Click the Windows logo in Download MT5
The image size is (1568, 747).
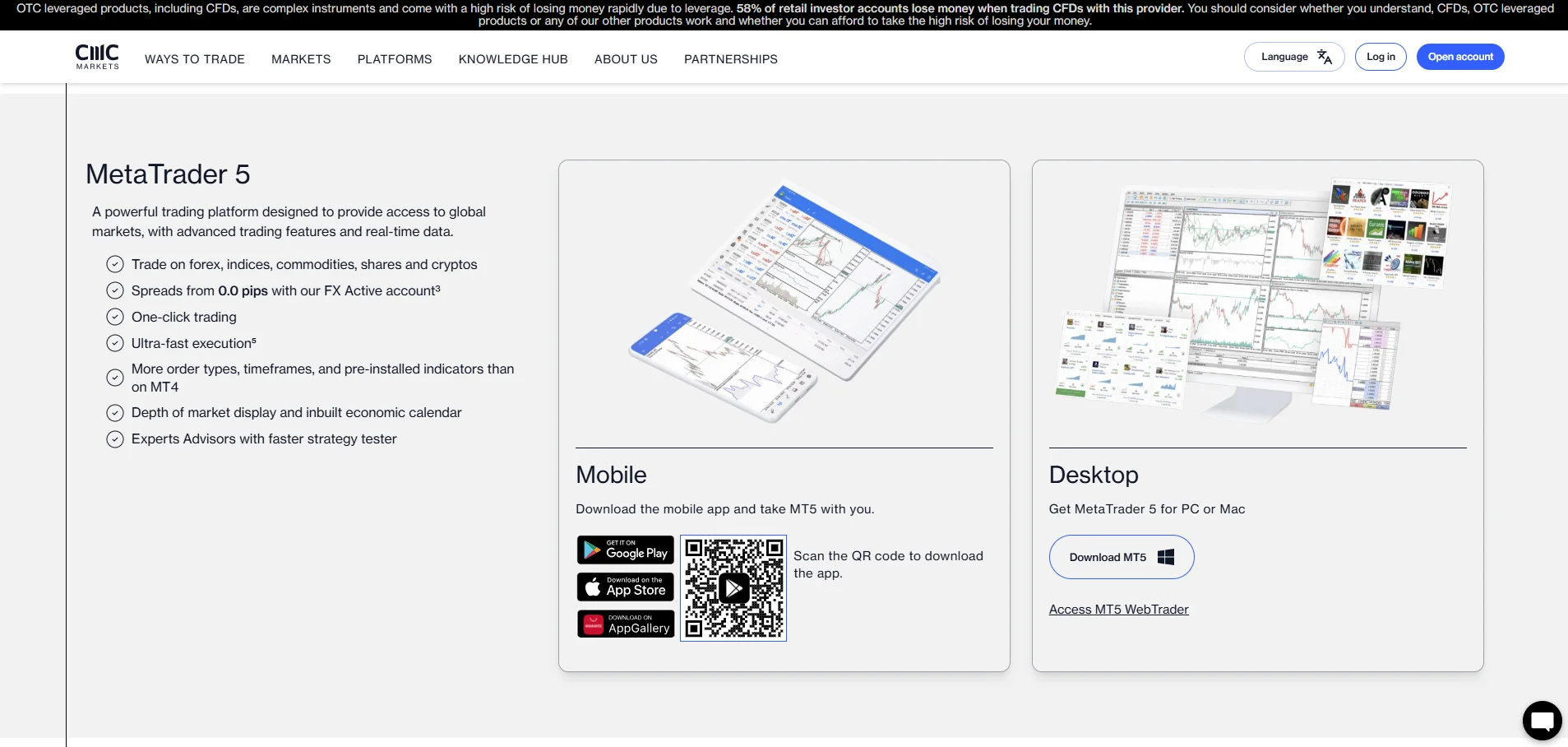(x=1166, y=557)
